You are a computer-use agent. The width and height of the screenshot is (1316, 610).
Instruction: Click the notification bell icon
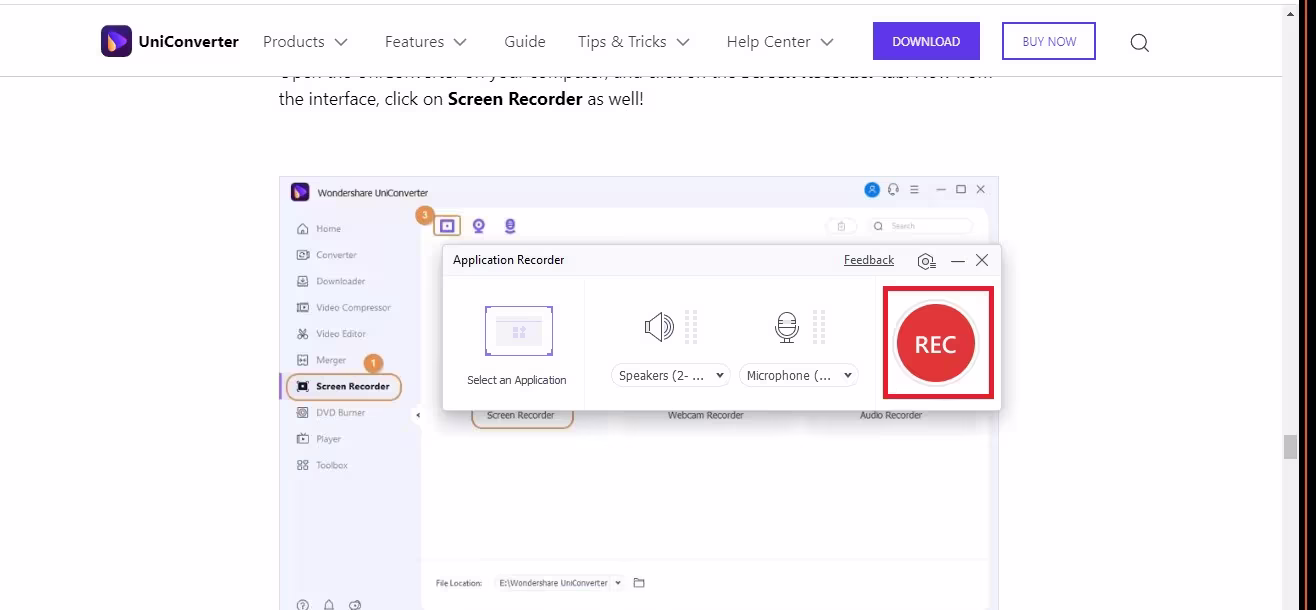[x=329, y=605]
